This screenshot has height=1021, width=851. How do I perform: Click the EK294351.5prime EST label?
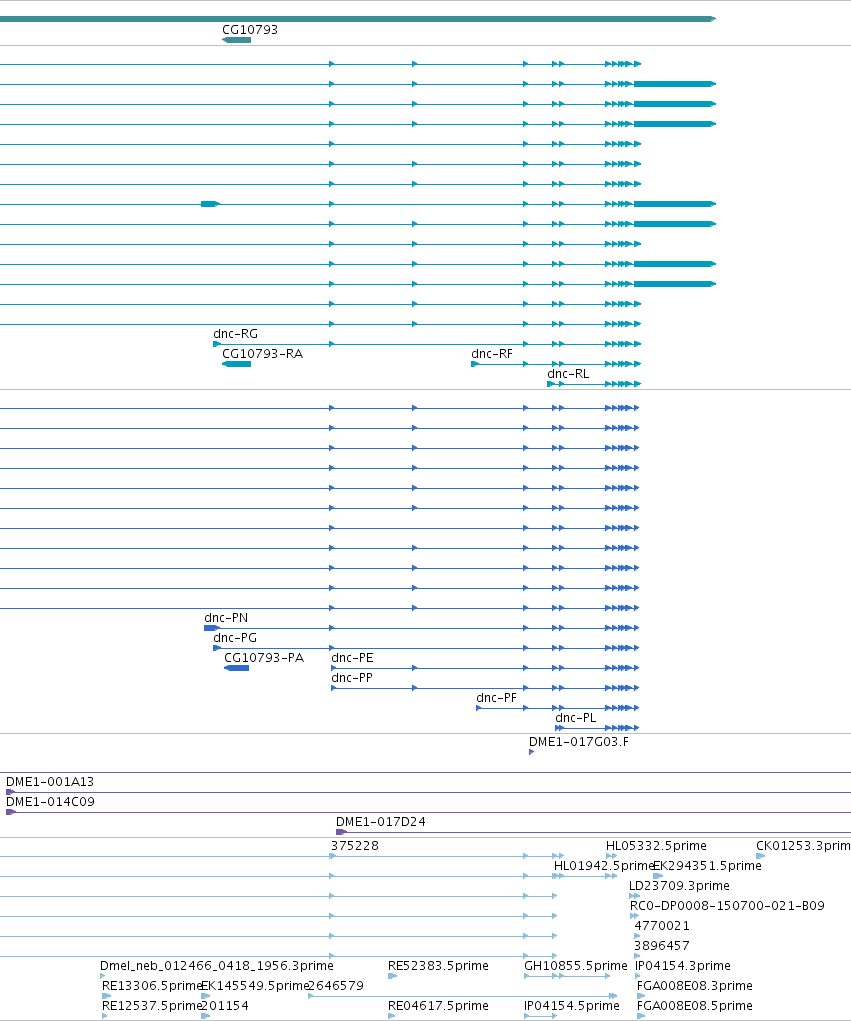(707, 865)
